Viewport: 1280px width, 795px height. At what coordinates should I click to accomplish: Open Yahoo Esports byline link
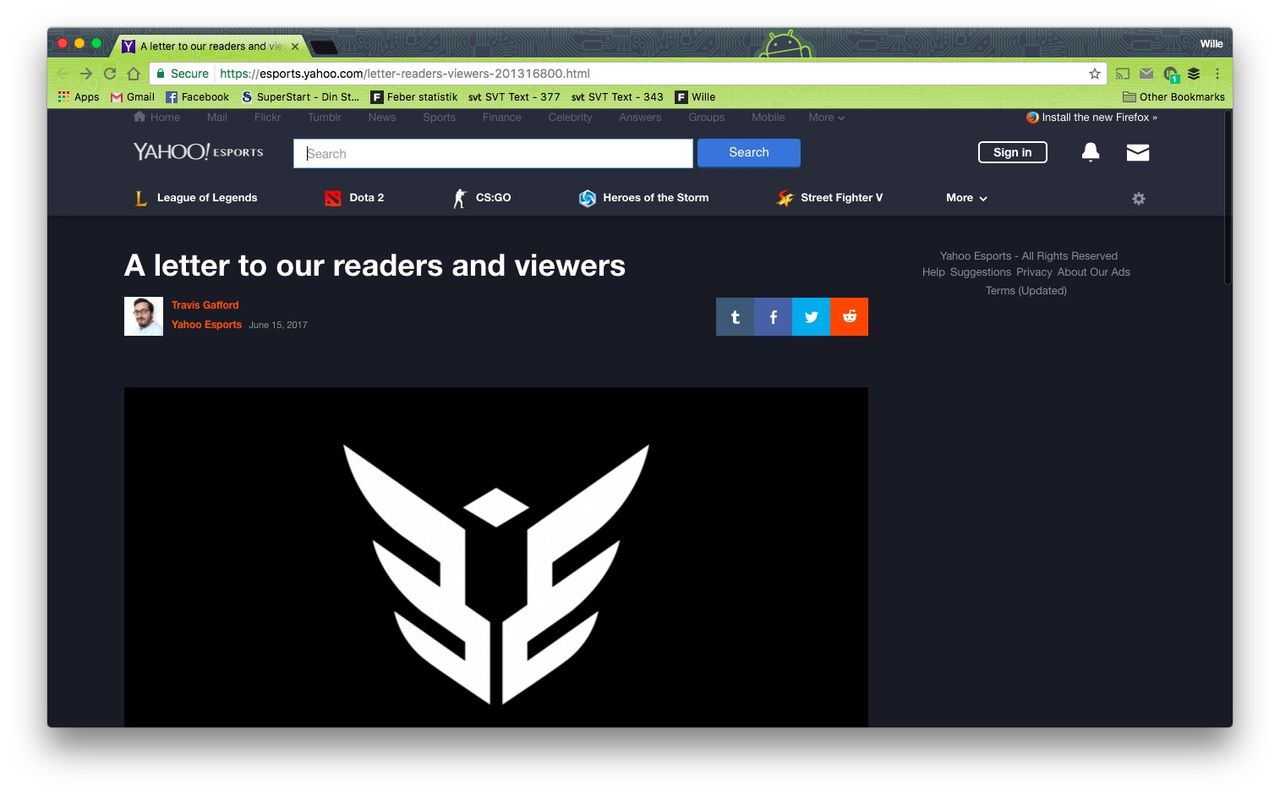click(207, 325)
